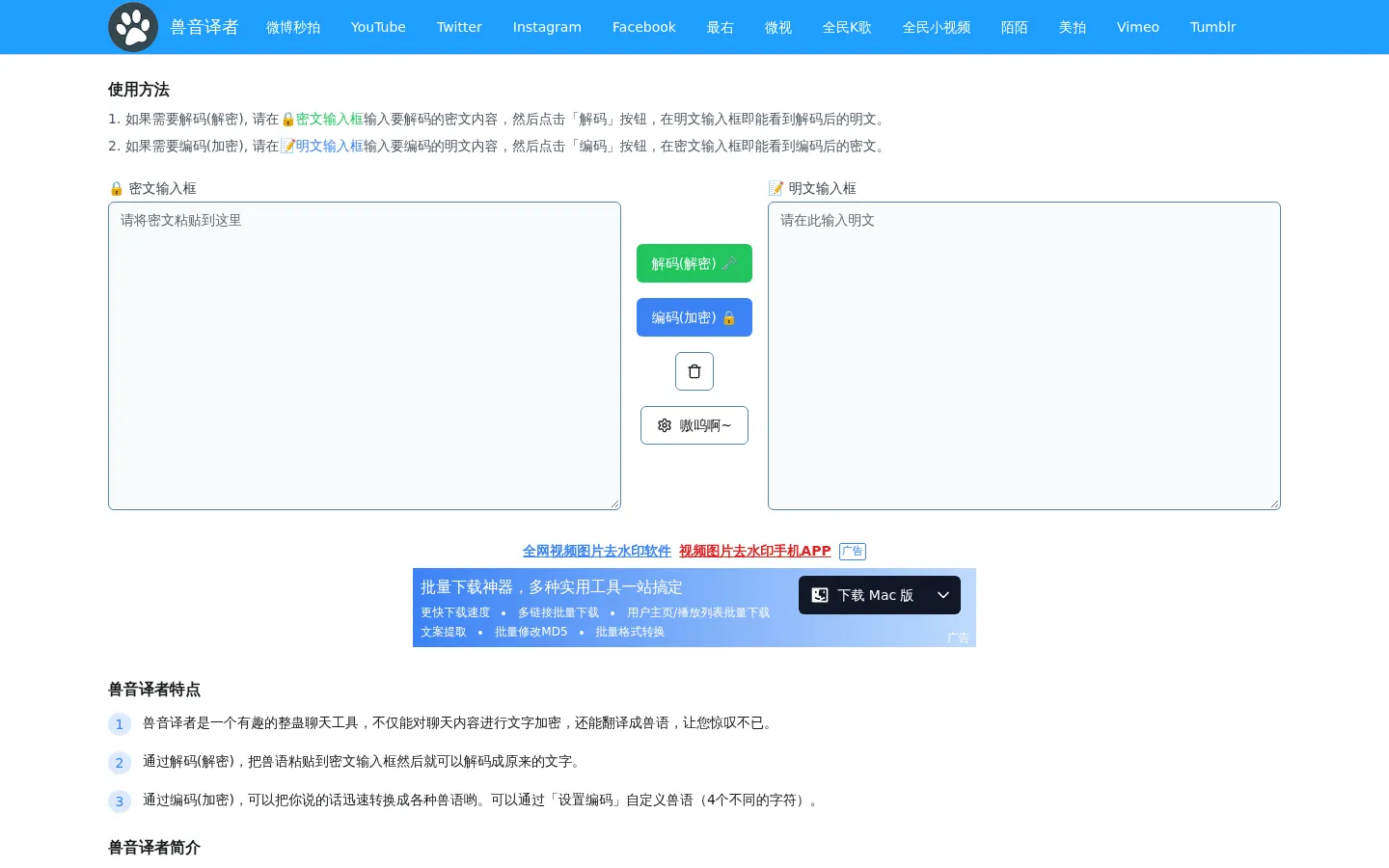
Task: Expand the download version dropdown chevron
Action: click(x=943, y=595)
